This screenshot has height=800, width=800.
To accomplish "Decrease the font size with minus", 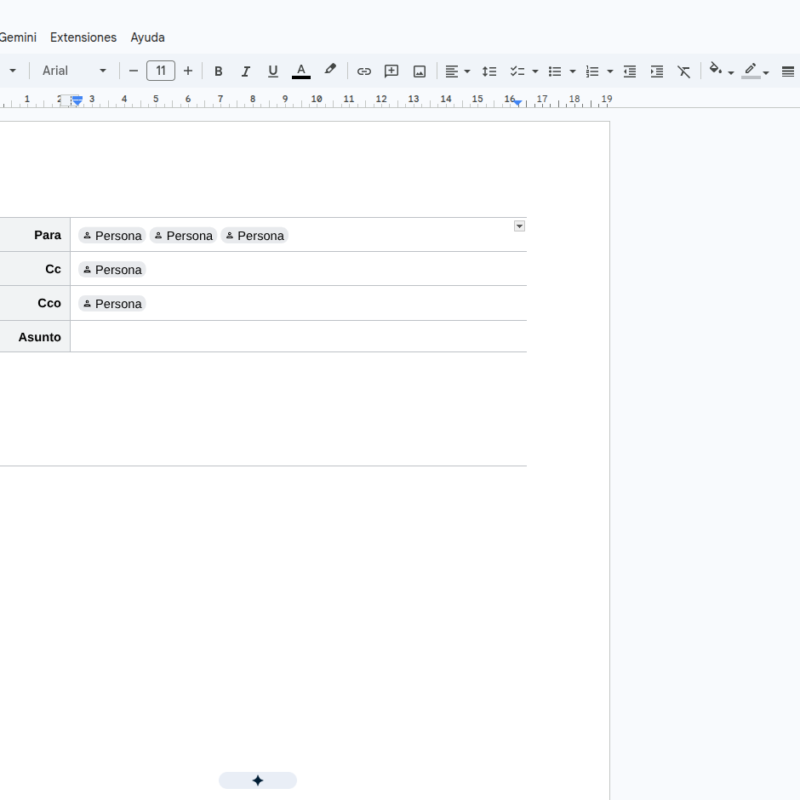I will (x=133, y=71).
